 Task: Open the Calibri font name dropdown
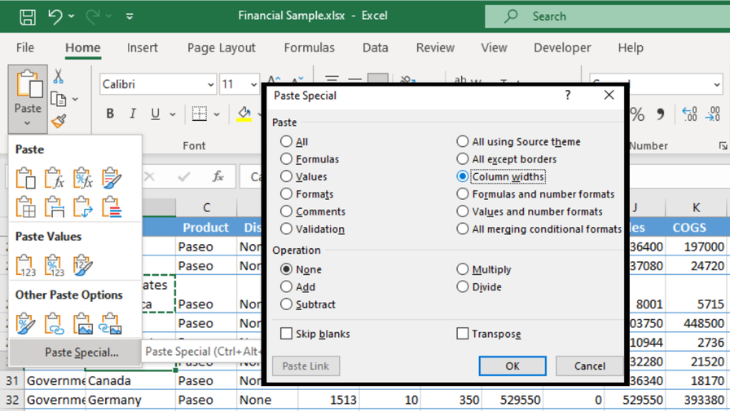pyautogui.click(x=210, y=85)
